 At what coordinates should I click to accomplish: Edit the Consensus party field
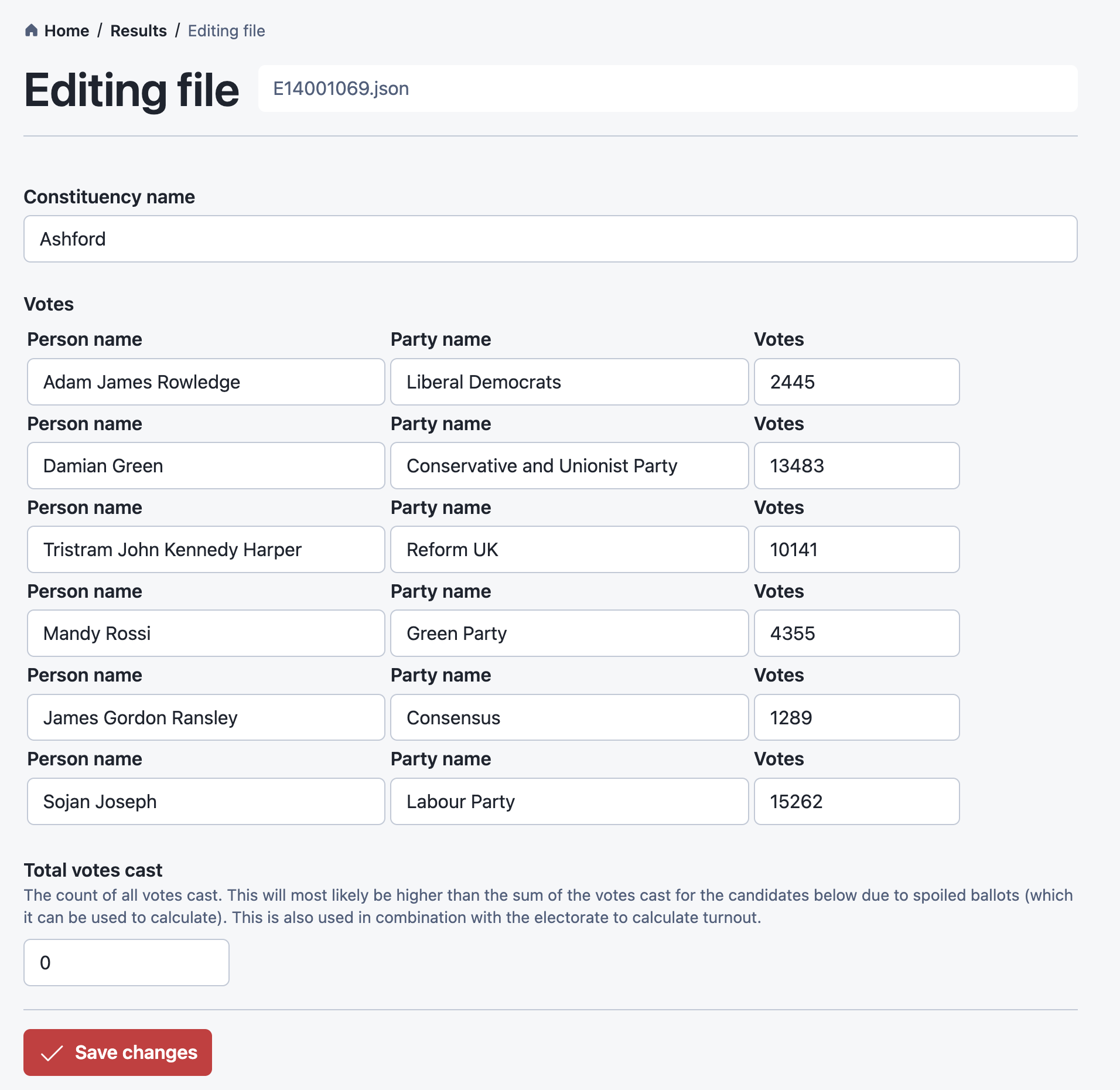coord(569,717)
